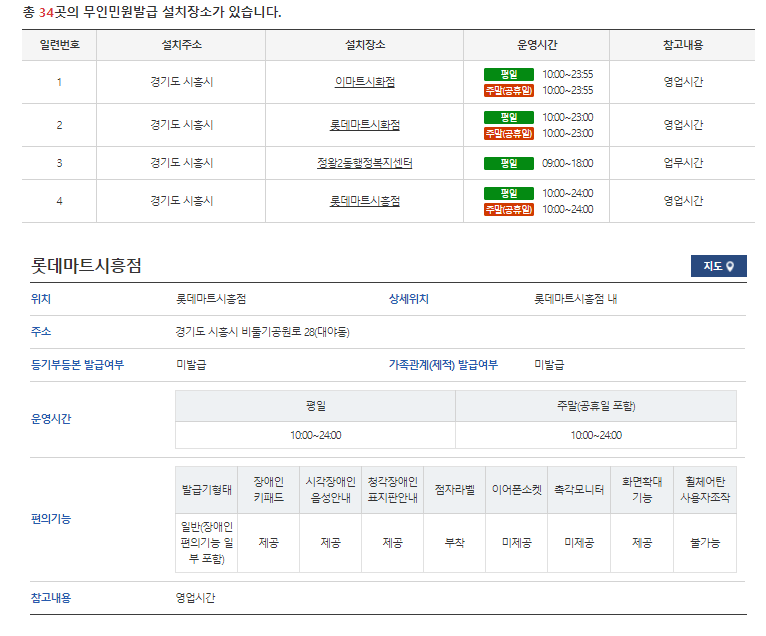The image size is (766, 636).
Task: Click the 주말(공휴일) badge in the 롯데마트시흥점 row
Action: click(x=509, y=210)
